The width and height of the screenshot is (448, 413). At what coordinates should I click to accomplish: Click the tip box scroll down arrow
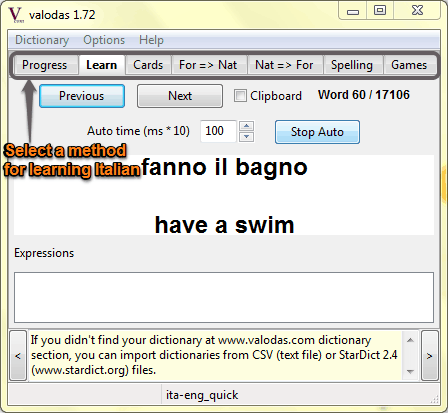click(410, 371)
